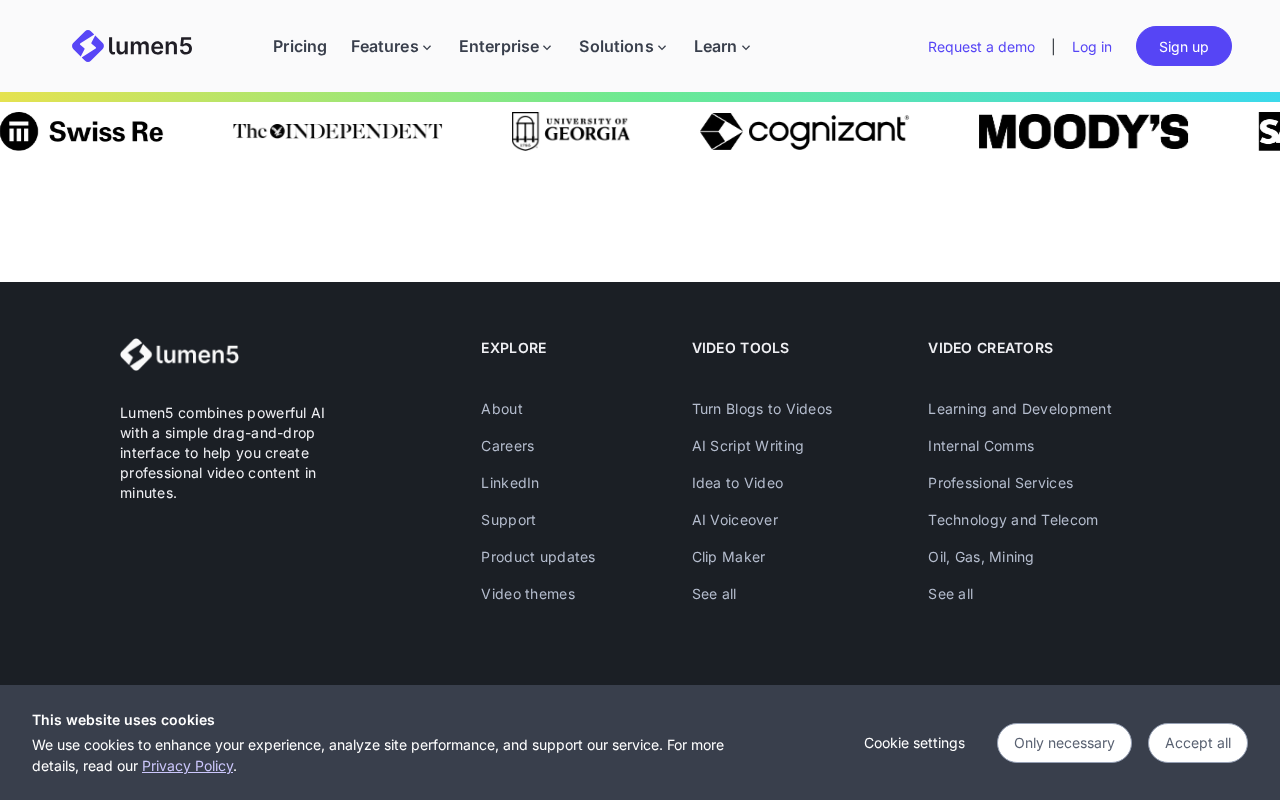Click the Sign up button
Image resolution: width=1280 pixels, height=800 pixels.
1184,46
